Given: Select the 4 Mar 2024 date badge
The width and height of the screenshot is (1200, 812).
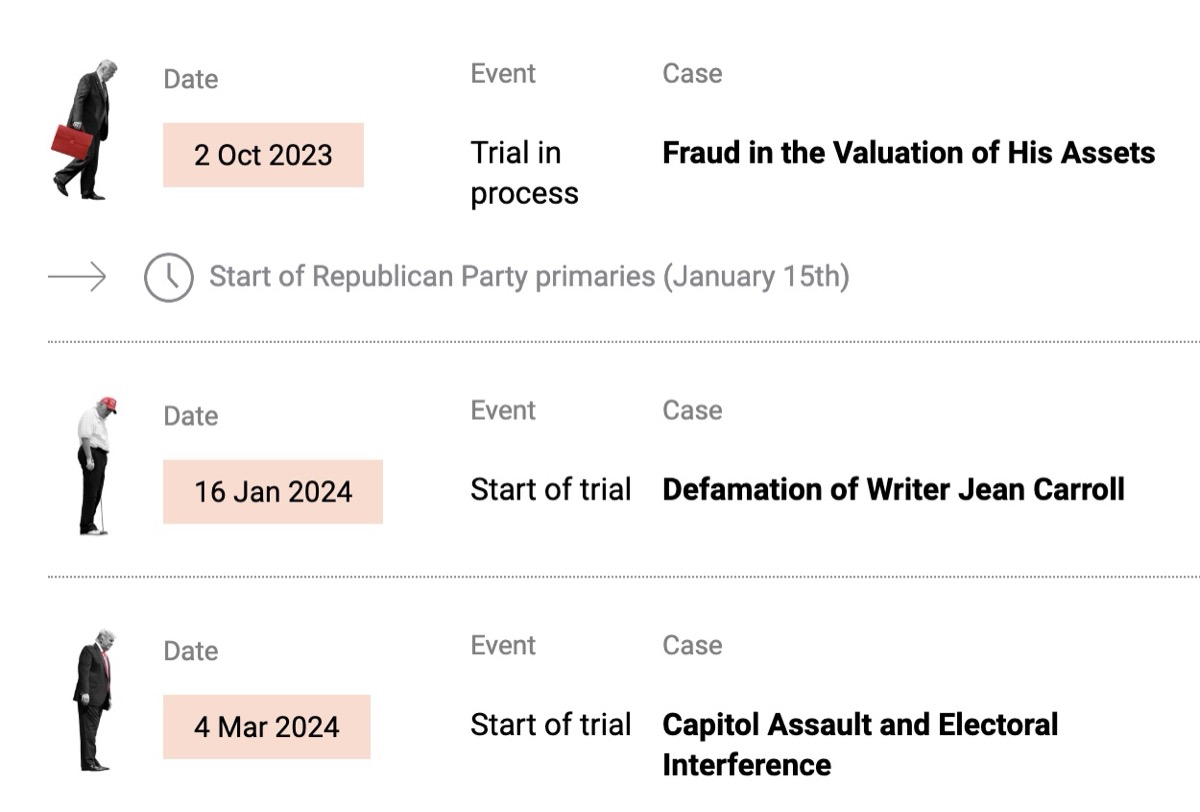Looking at the screenshot, I should (267, 727).
